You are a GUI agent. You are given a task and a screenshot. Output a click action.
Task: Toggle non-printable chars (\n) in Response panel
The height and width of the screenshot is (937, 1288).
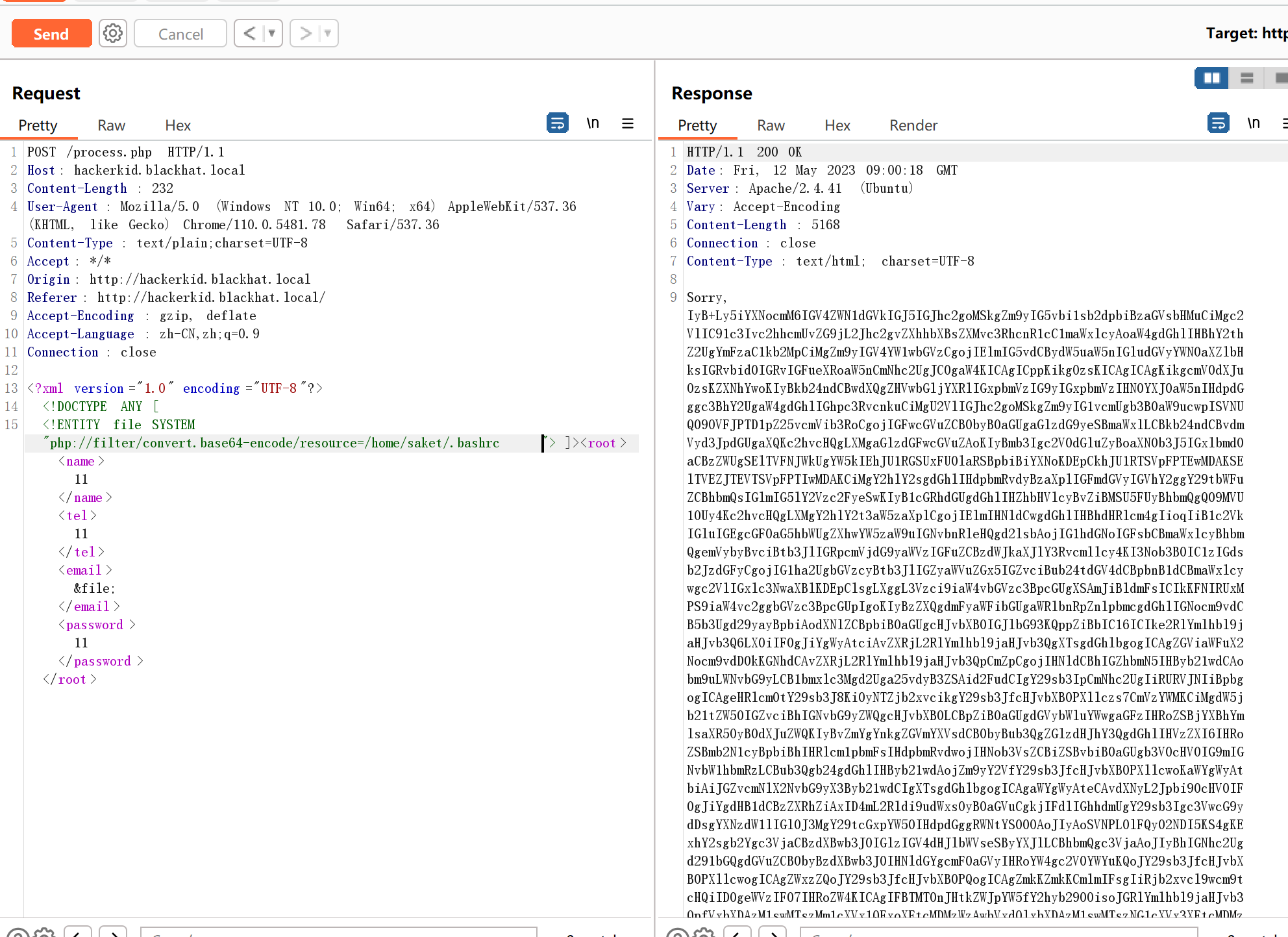click(1254, 123)
